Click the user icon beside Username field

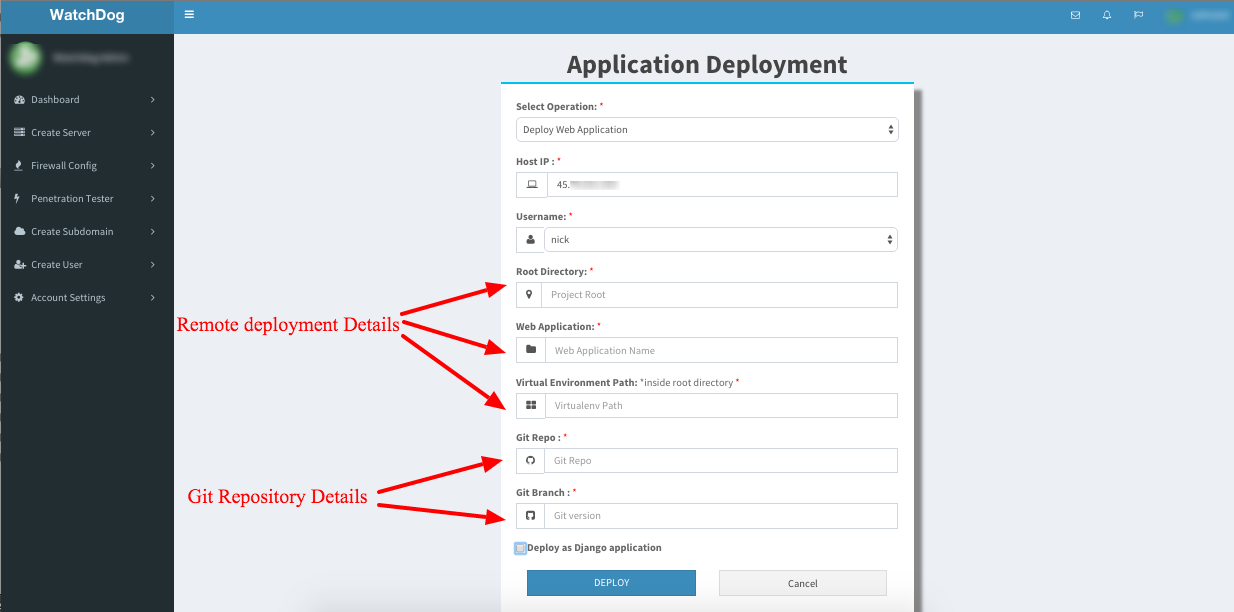coord(530,240)
